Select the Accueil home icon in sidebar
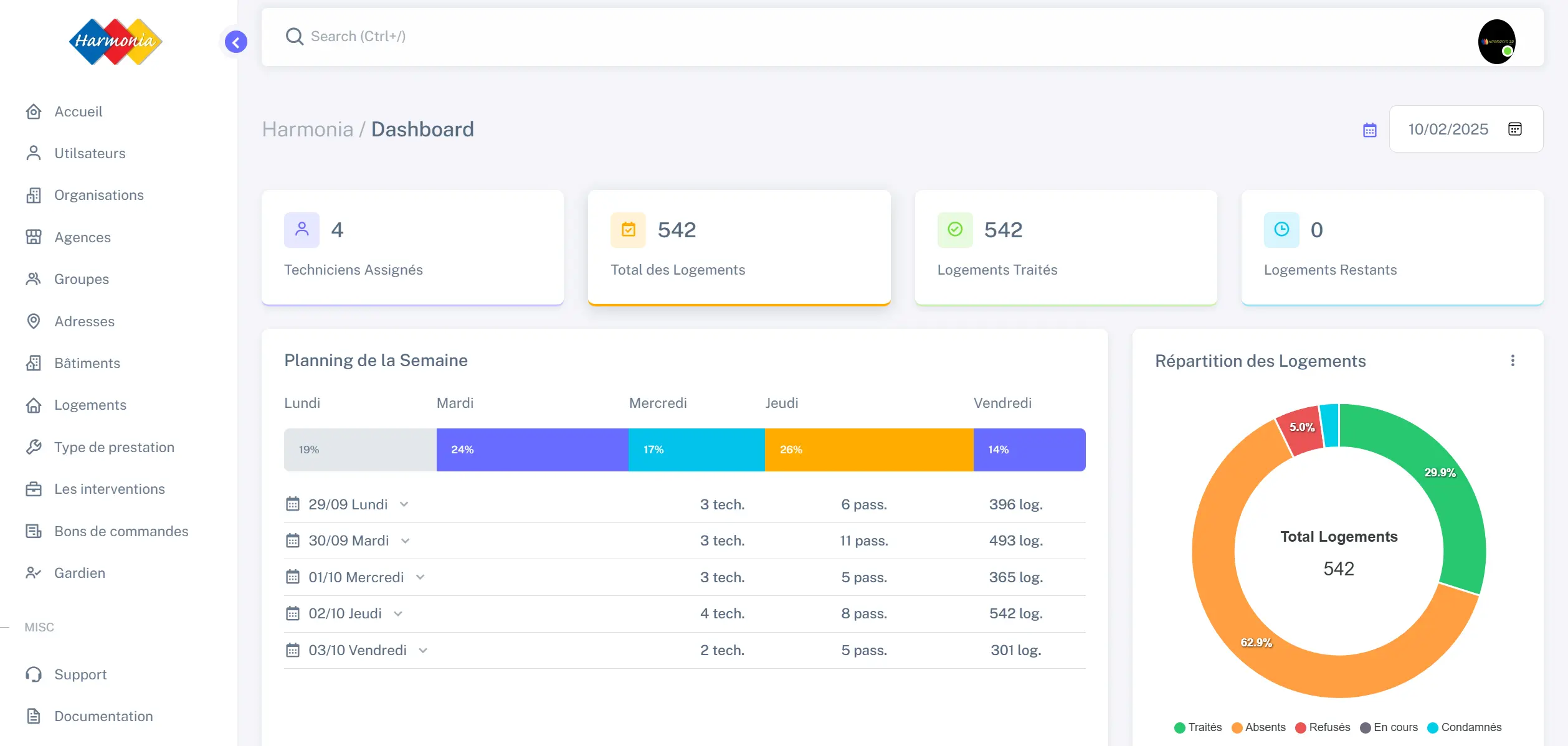 (34, 111)
